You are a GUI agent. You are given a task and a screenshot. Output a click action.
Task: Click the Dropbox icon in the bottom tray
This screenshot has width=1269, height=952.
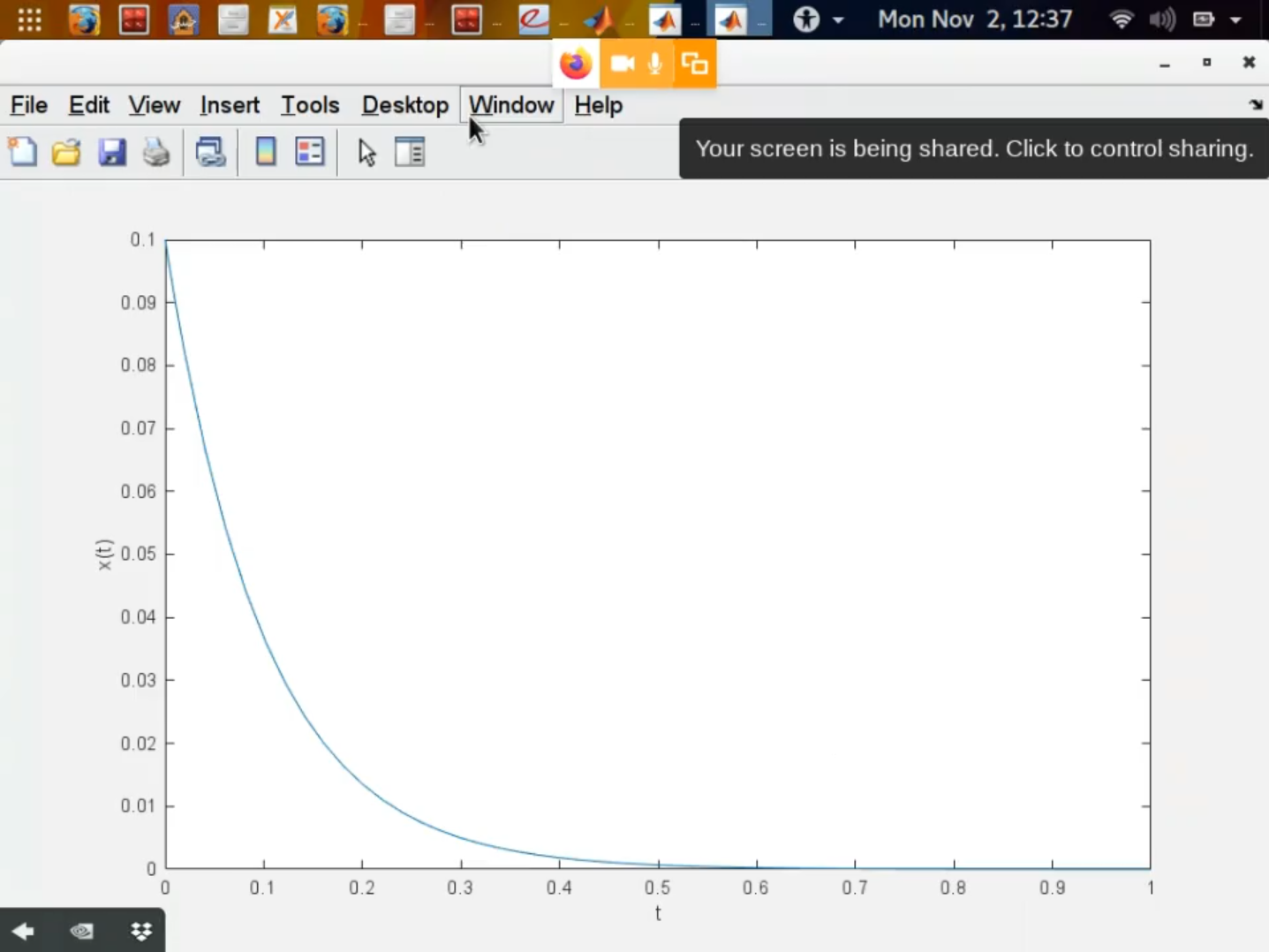[141, 931]
